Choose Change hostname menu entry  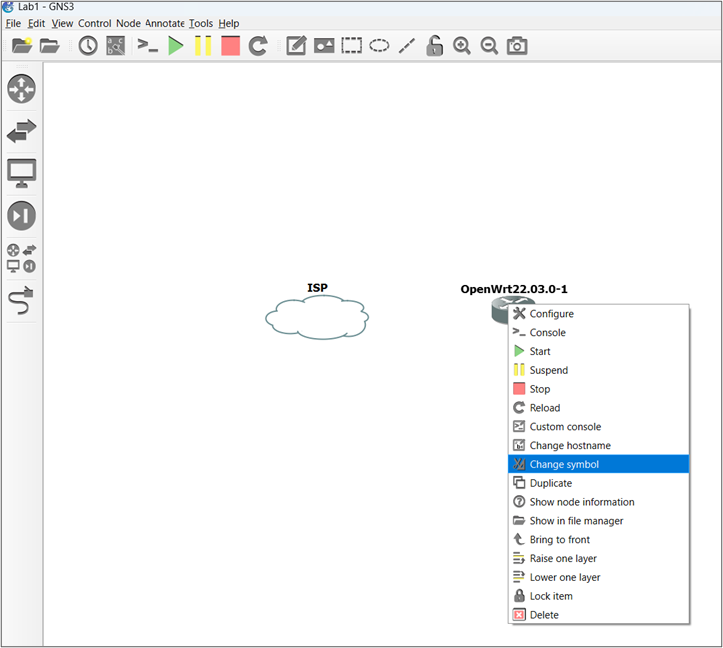(x=599, y=446)
